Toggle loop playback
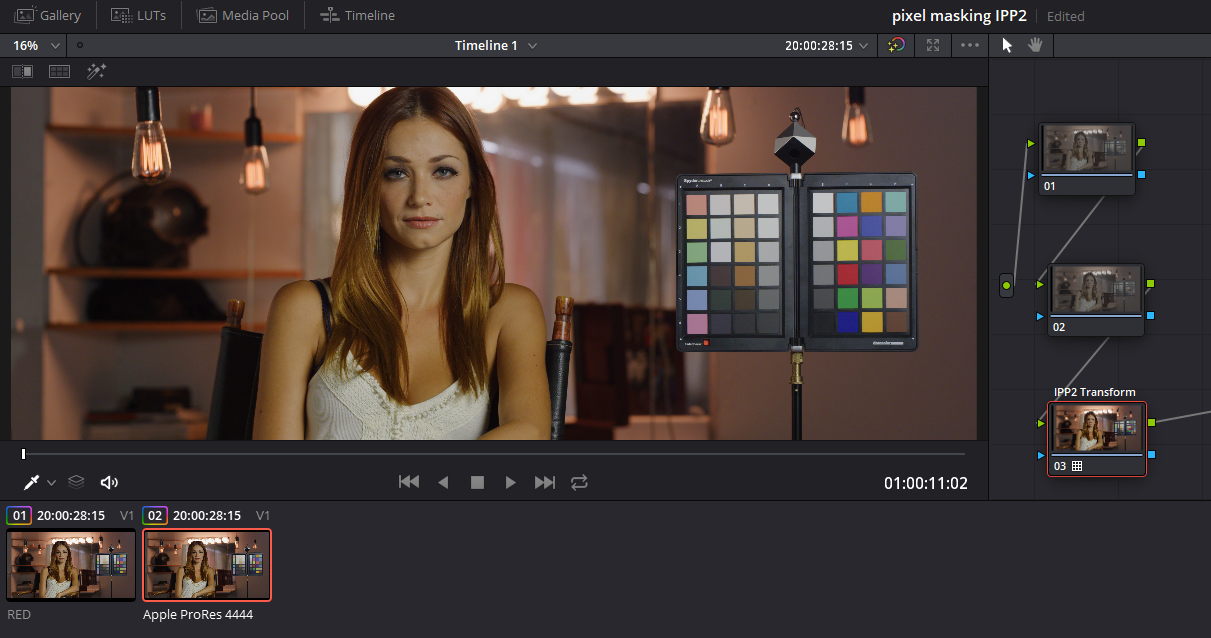 (x=580, y=482)
